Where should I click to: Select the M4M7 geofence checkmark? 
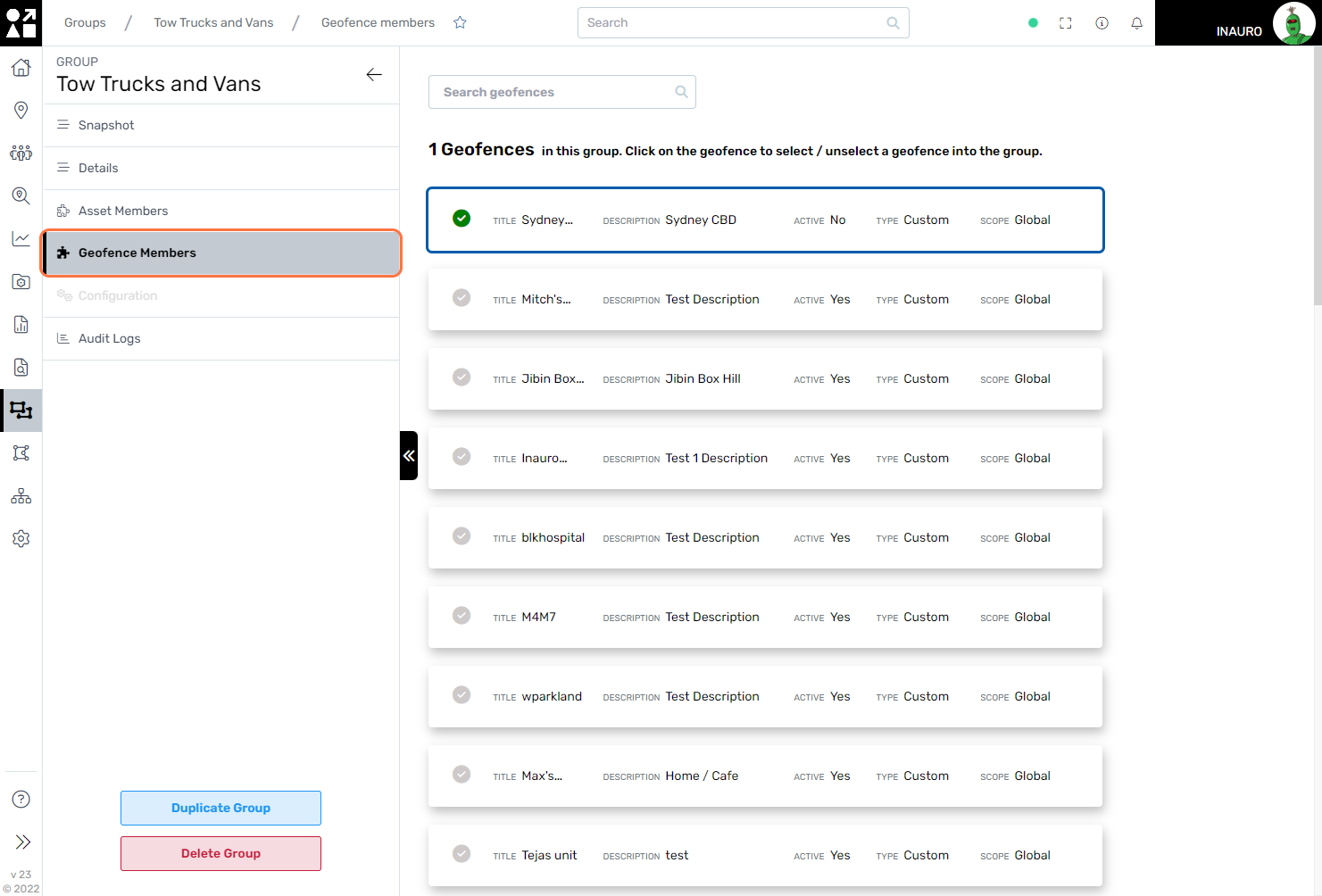(x=461, y=615)
